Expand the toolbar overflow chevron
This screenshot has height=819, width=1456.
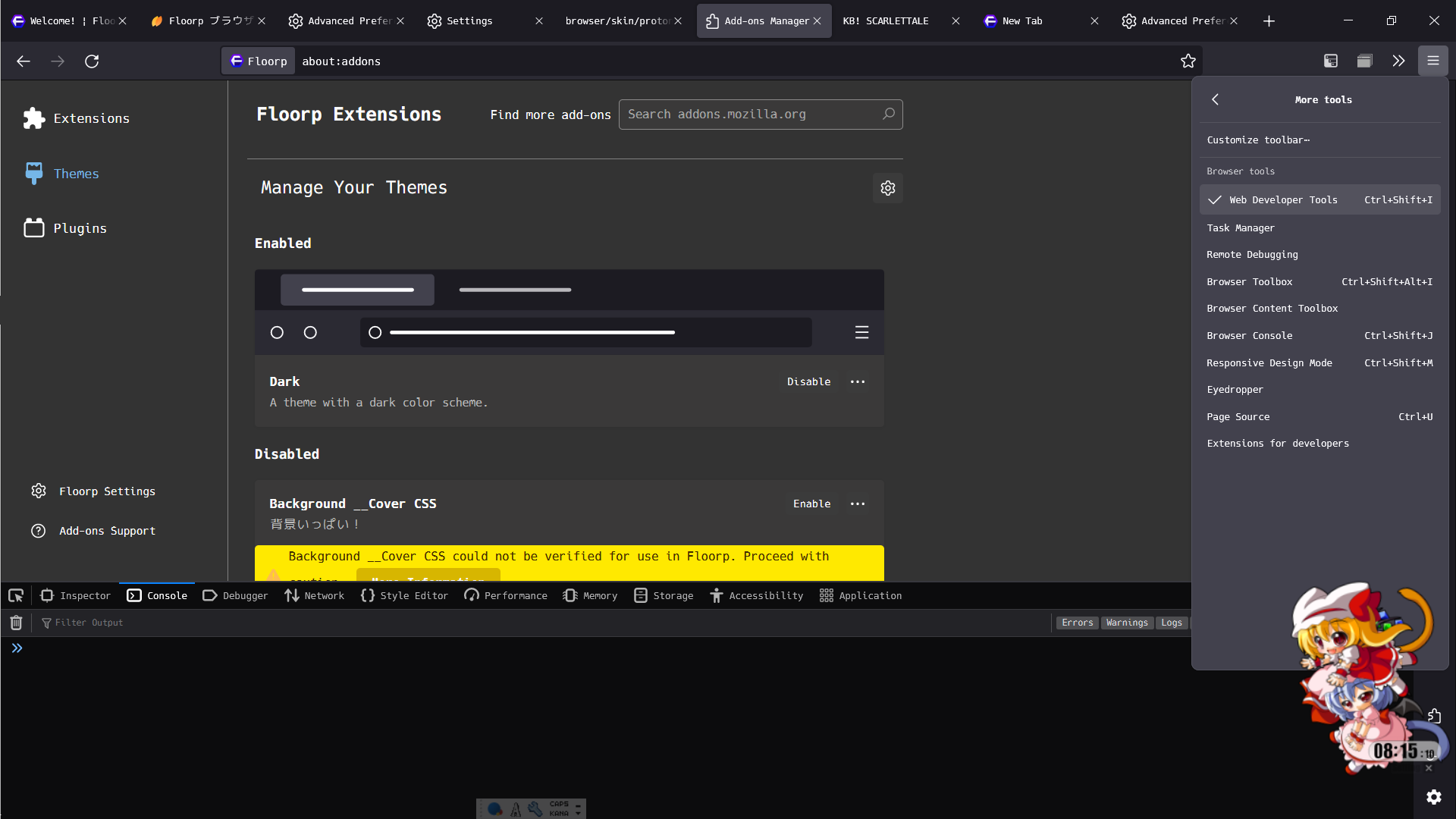[x=1398, y=61]
